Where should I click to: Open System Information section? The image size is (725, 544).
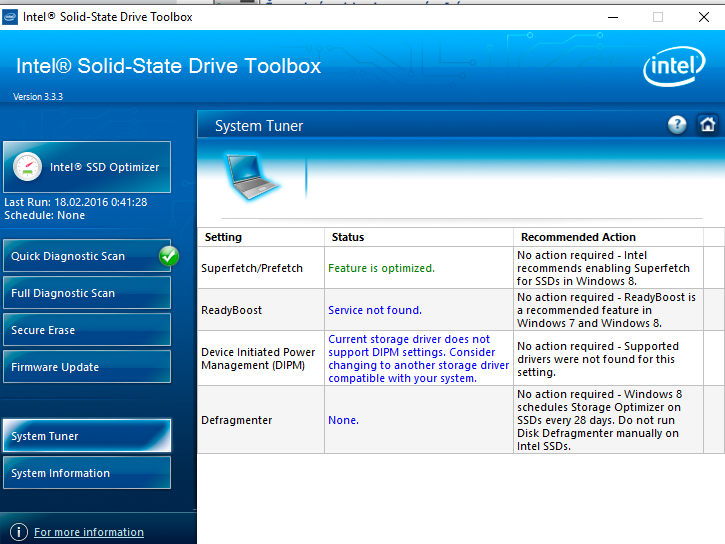87,472
